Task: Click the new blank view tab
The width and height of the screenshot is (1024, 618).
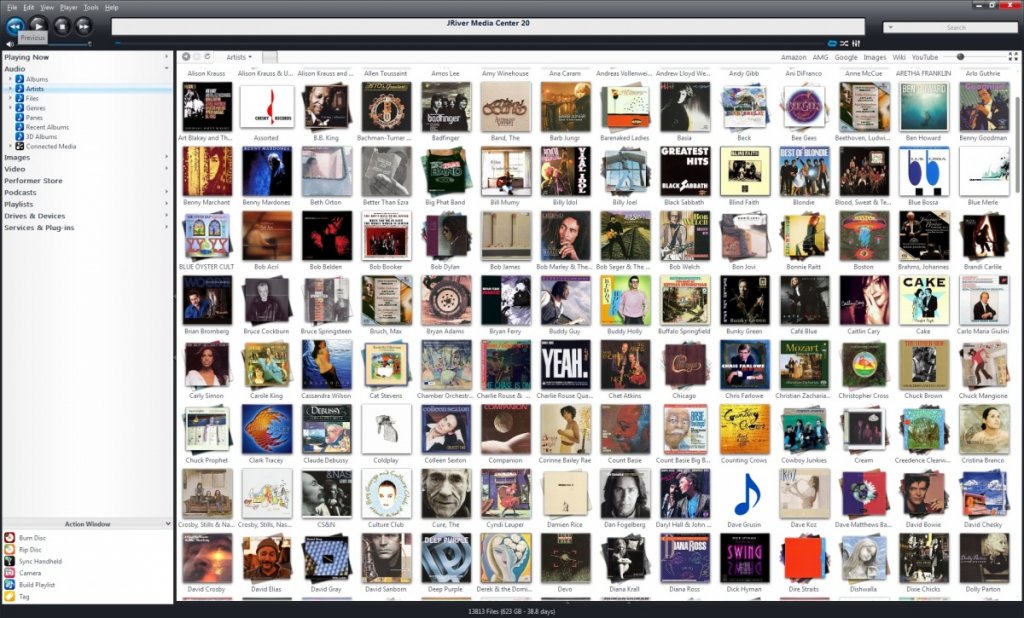Action: [x=269, y=57]
